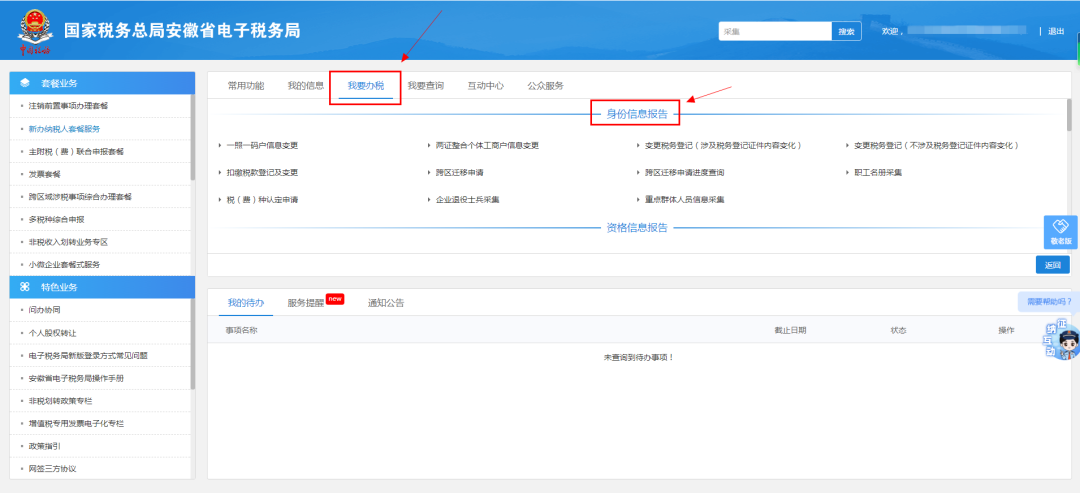The width and height of the screenshot is (1080, 493).
Task: Log out via 退出 link
Action: coord(1055,32)
